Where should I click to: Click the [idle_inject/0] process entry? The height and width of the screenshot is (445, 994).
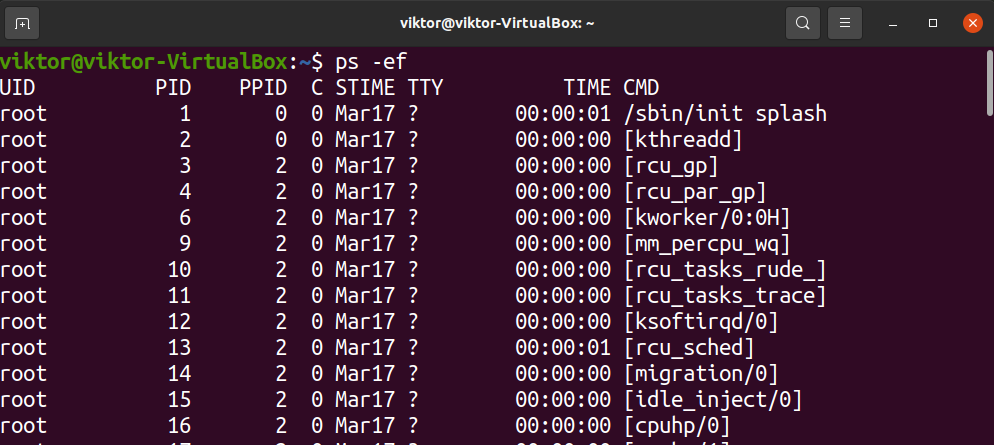pyautogui.click(x=713, y=400)
